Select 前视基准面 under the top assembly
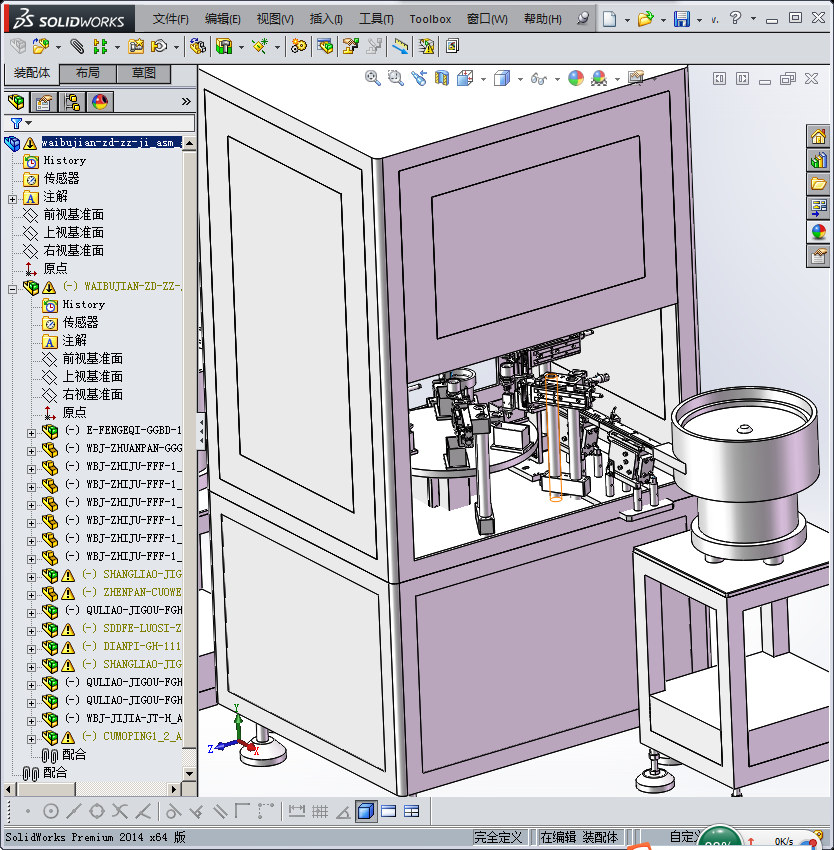834x850 pixels. 73,215
